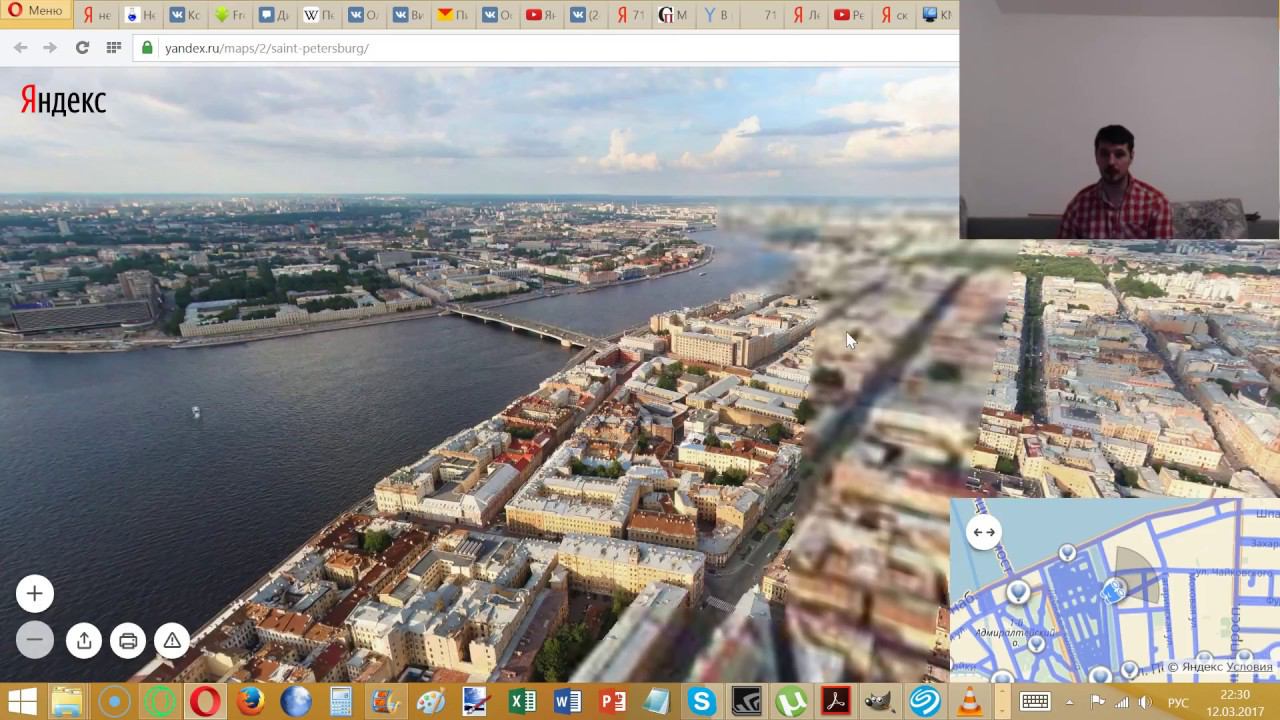This screenshot has height=720, width=1280.
Task: Show hidden system tray icons
Action: point(1069,702)
